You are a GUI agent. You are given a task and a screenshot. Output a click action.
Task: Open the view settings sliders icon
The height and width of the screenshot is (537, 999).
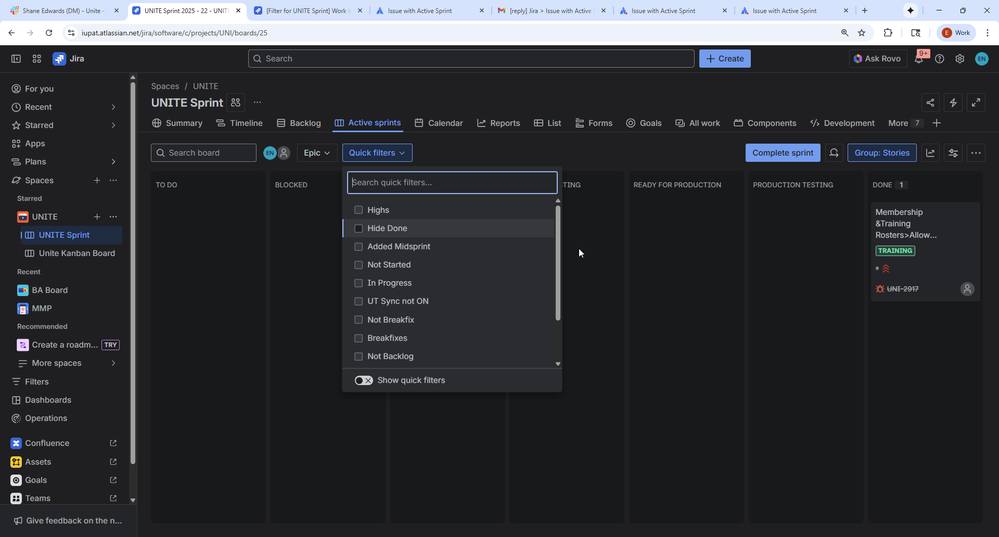tap(953, 153)
